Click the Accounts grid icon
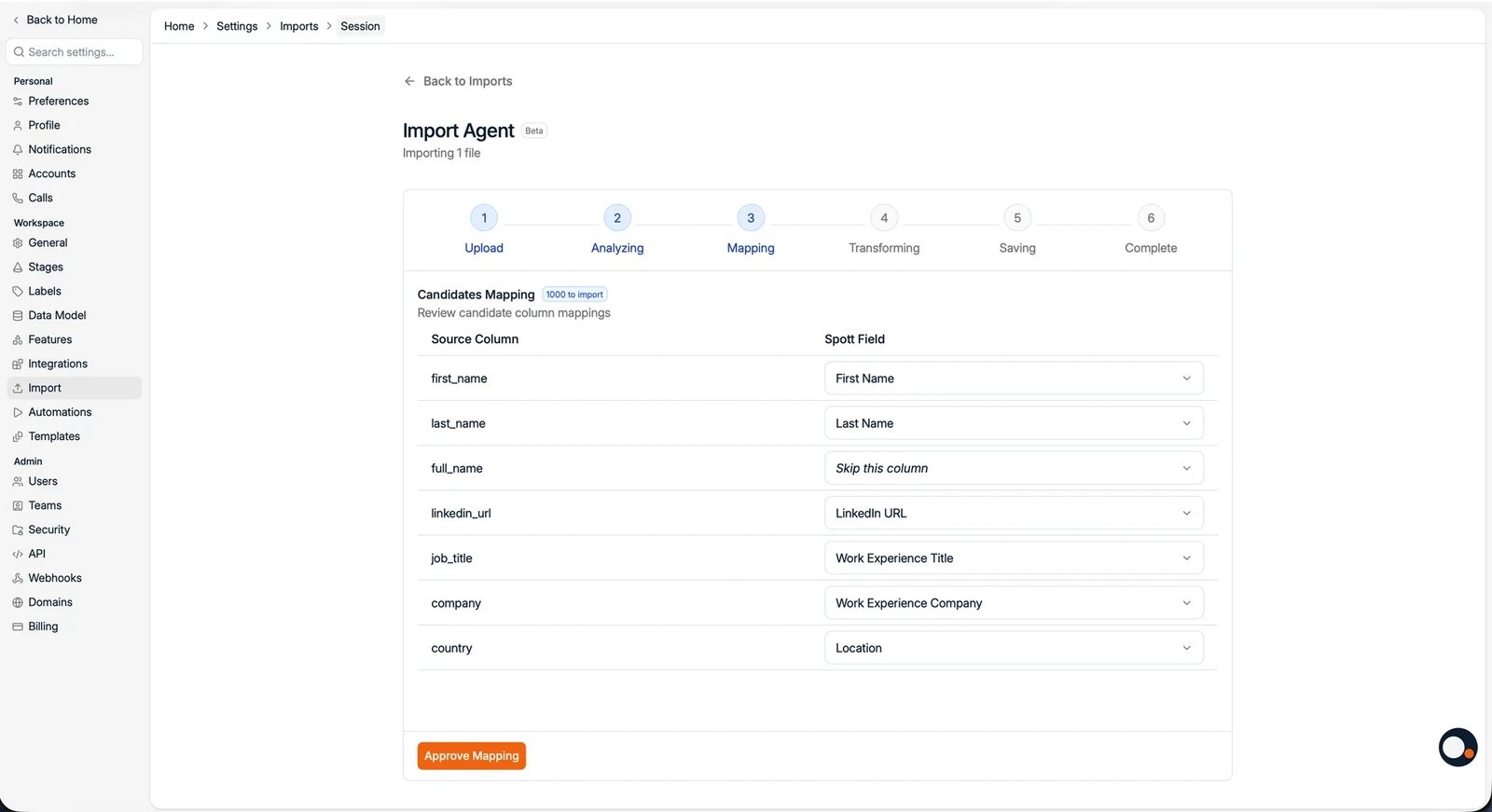 (x=18, y=174)
